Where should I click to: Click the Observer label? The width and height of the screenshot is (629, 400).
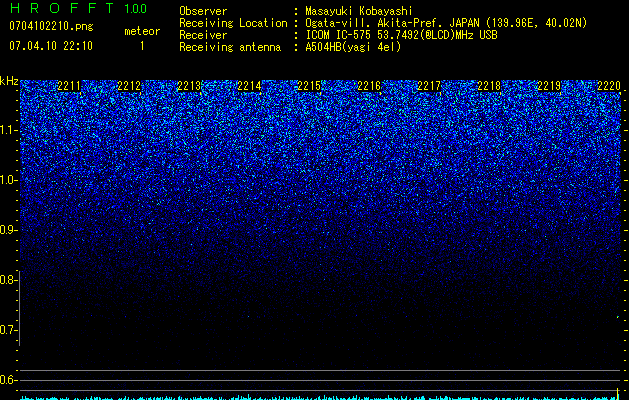pyautogui.click(x=203, y=11)
